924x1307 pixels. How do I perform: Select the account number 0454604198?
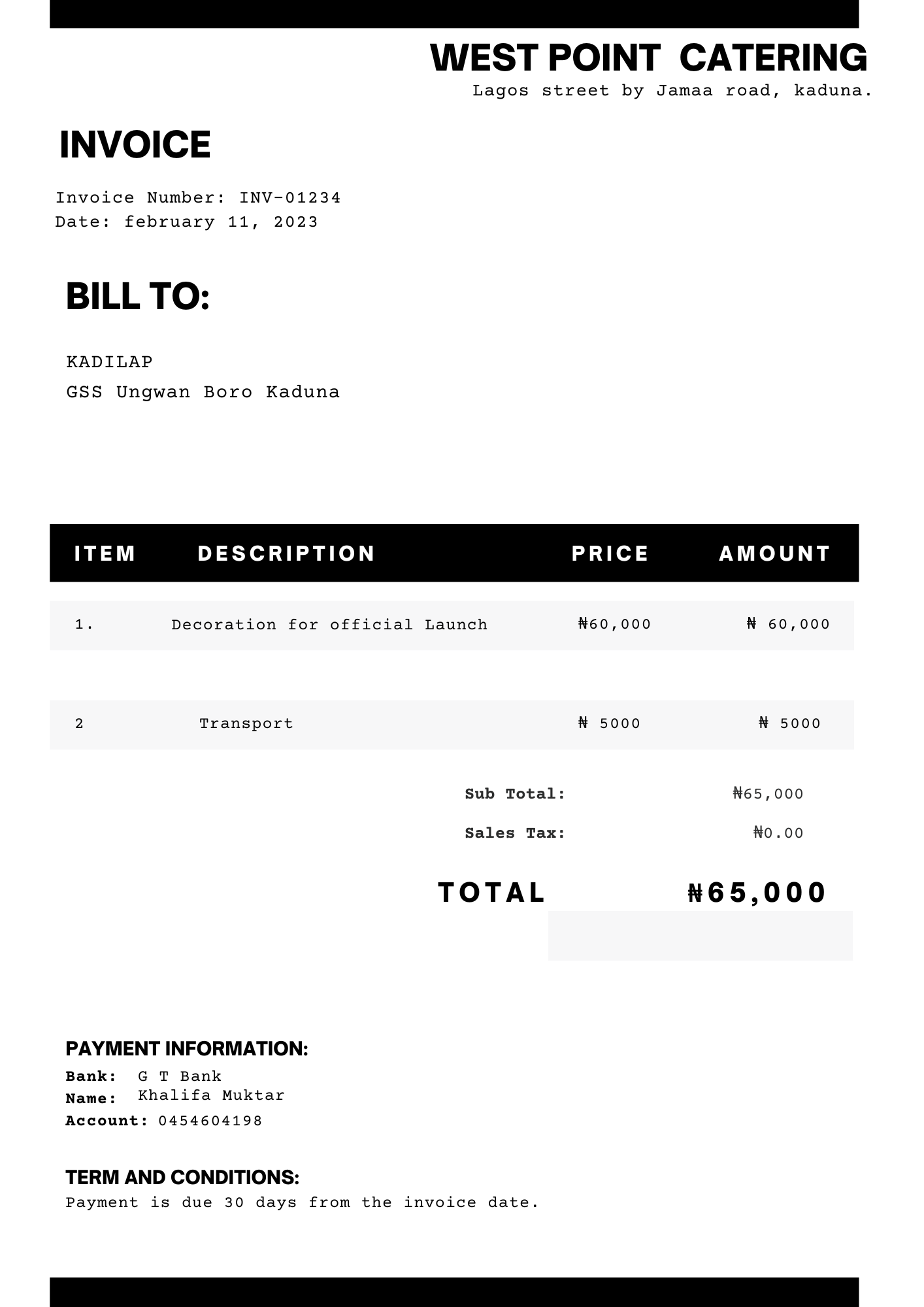tap(210, 1121)
